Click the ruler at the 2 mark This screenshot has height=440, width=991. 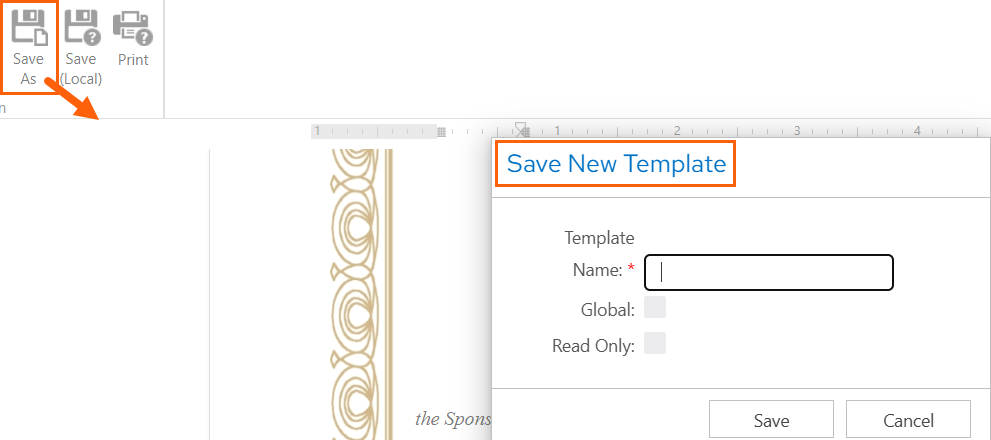677,131
